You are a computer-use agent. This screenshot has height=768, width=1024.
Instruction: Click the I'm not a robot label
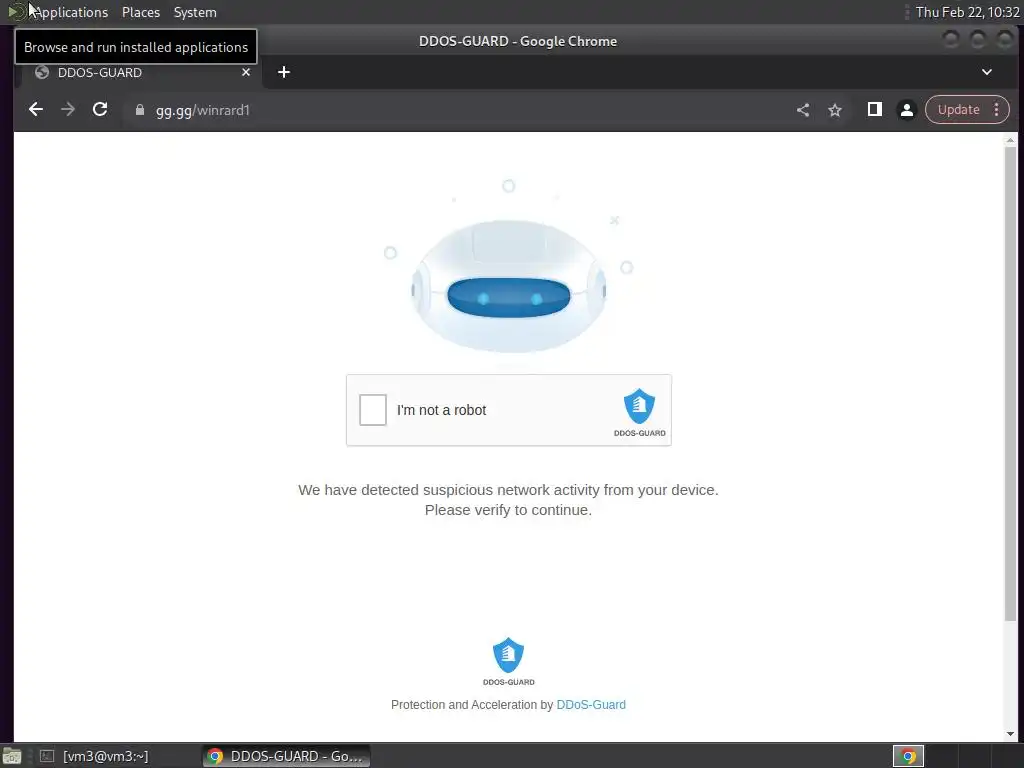click(x=441, y=410)
